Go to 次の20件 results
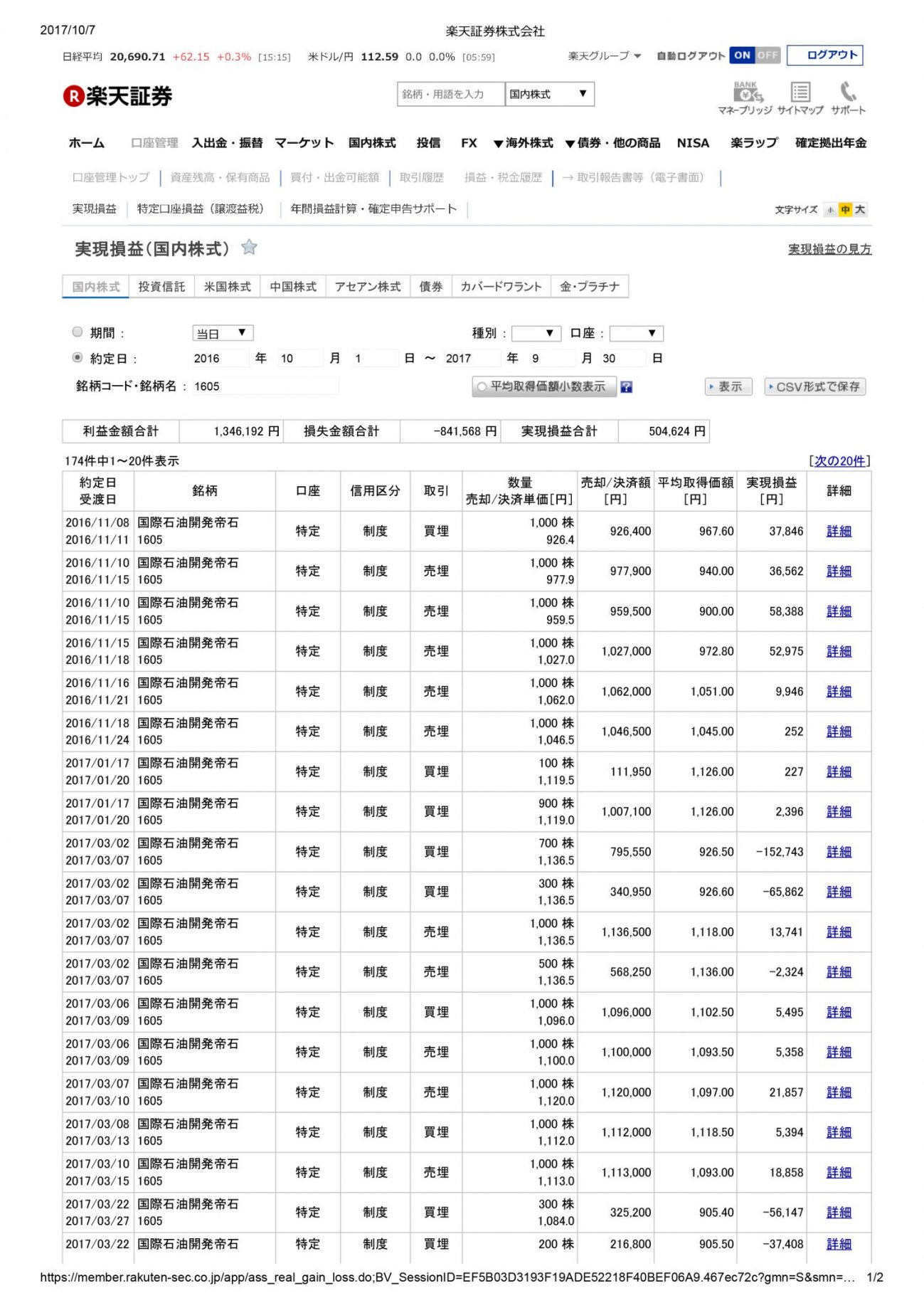The image size is (924, 1308). pos(839,461)
